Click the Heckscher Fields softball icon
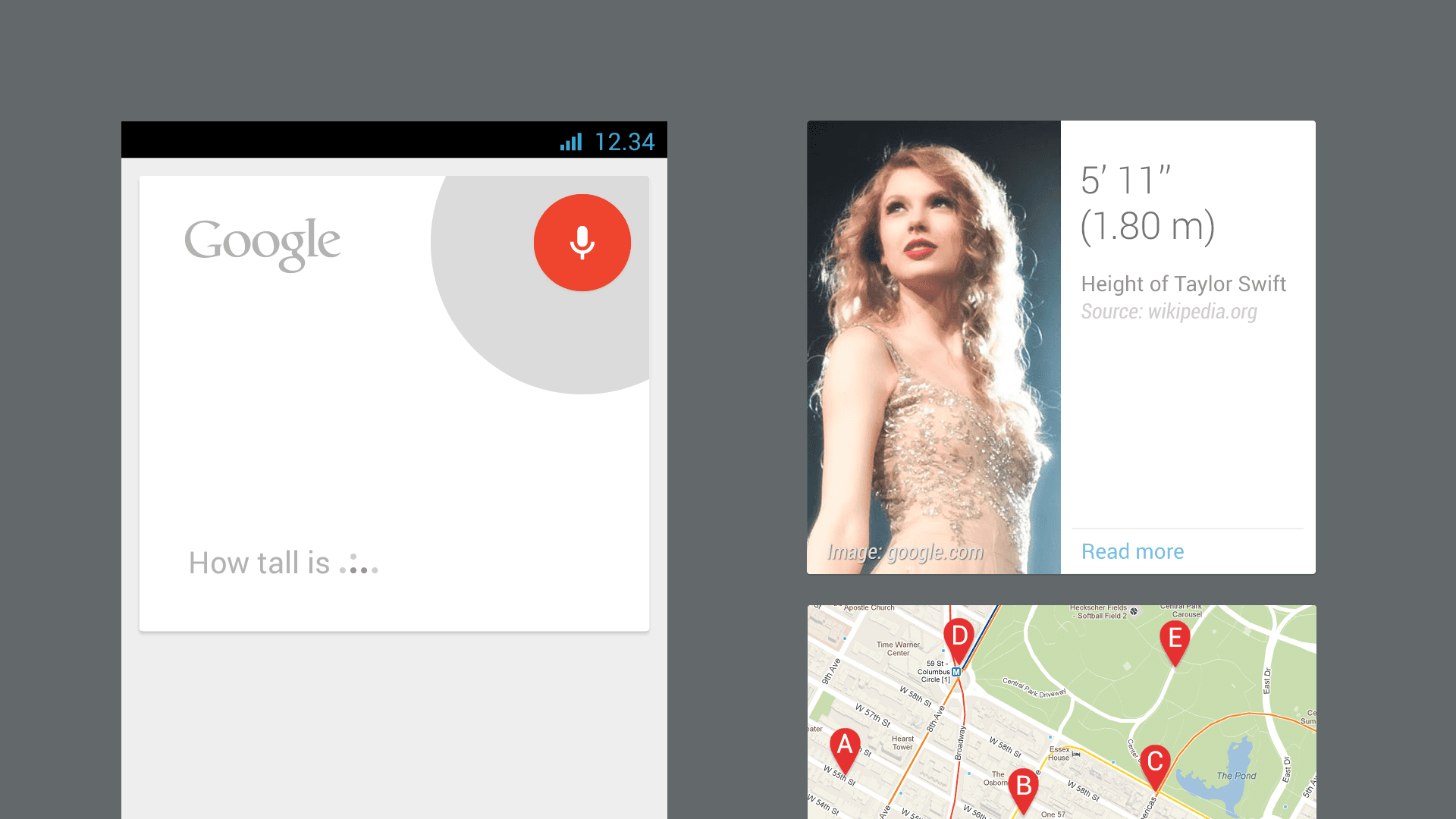 (x=1134, y=611)
